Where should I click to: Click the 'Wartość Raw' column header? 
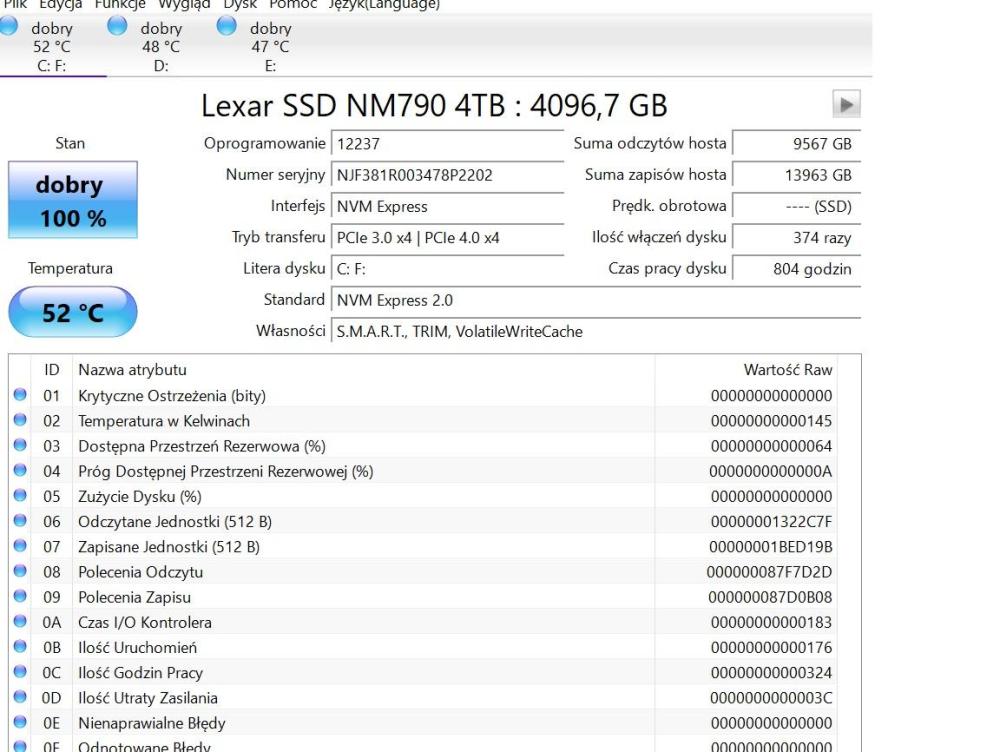[787, 370]
